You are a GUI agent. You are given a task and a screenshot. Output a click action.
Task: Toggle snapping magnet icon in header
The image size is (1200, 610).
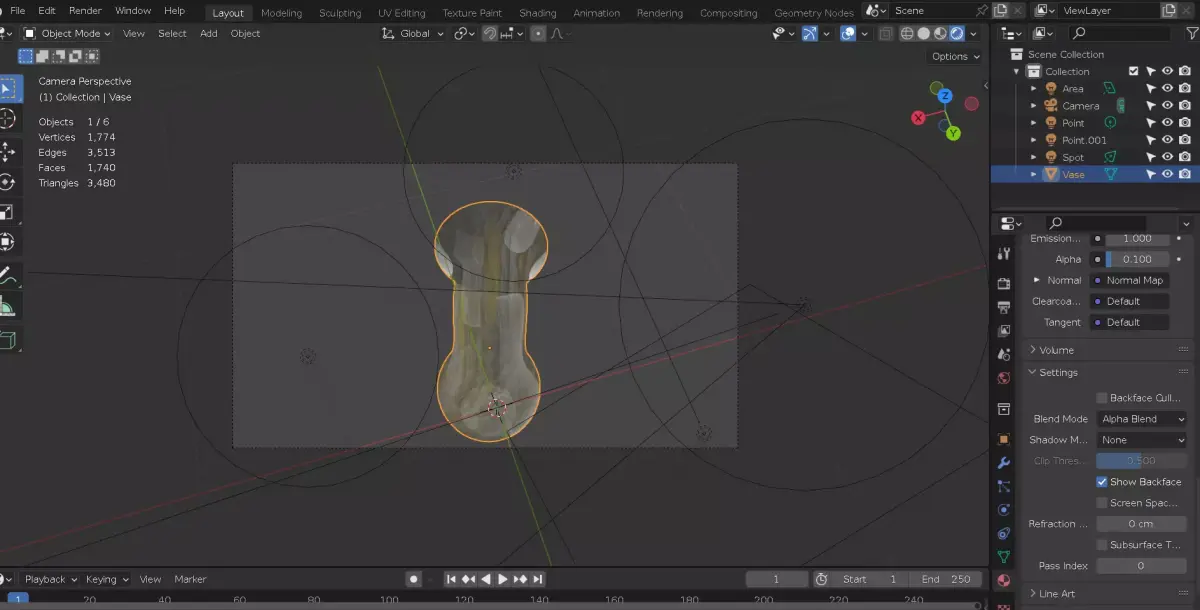[x=490, y=33]
